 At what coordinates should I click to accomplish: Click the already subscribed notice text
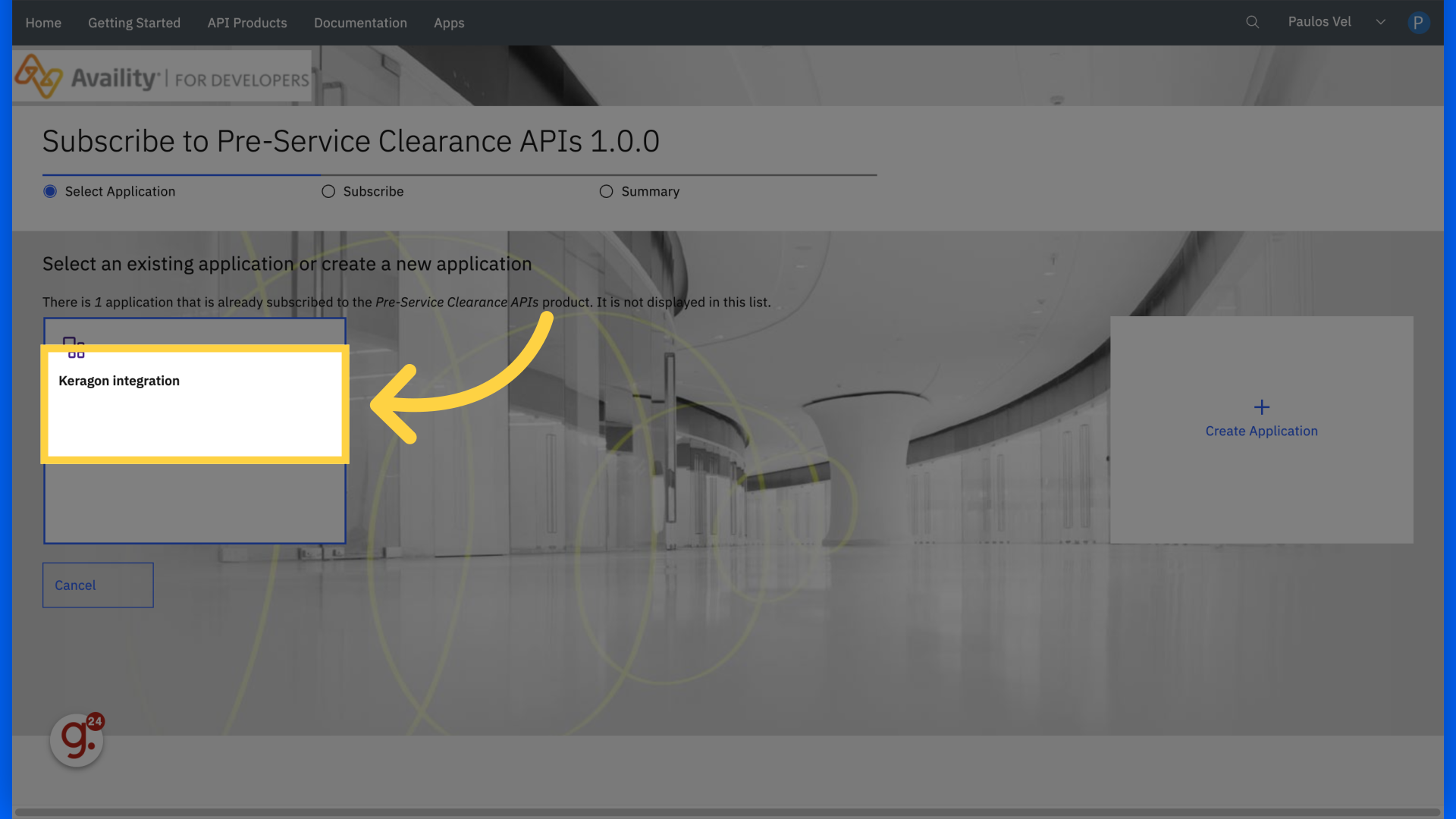pos(406,302)
